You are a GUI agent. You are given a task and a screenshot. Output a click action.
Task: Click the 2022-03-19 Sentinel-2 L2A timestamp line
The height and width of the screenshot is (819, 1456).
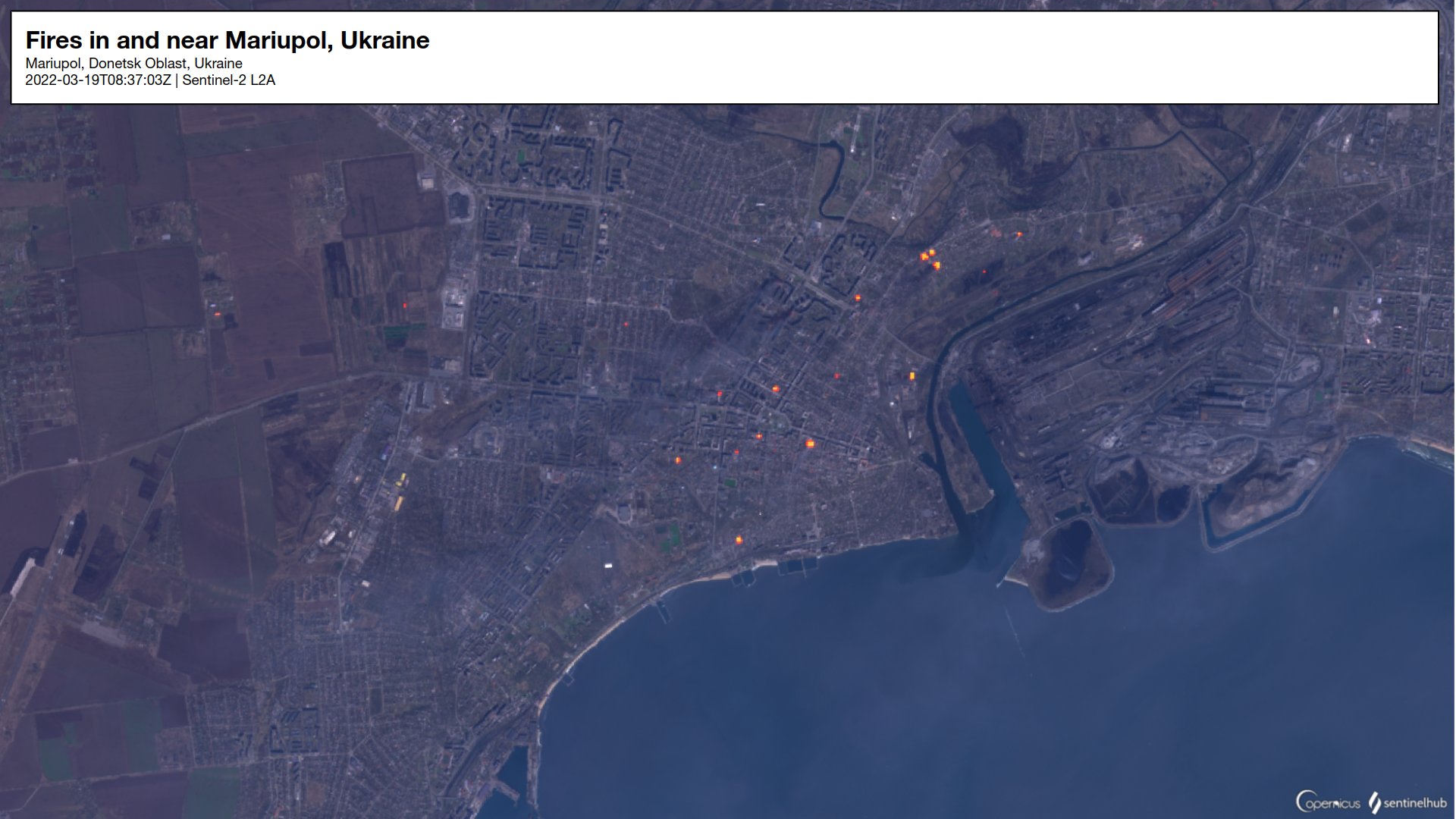click(x=150, y=80)
